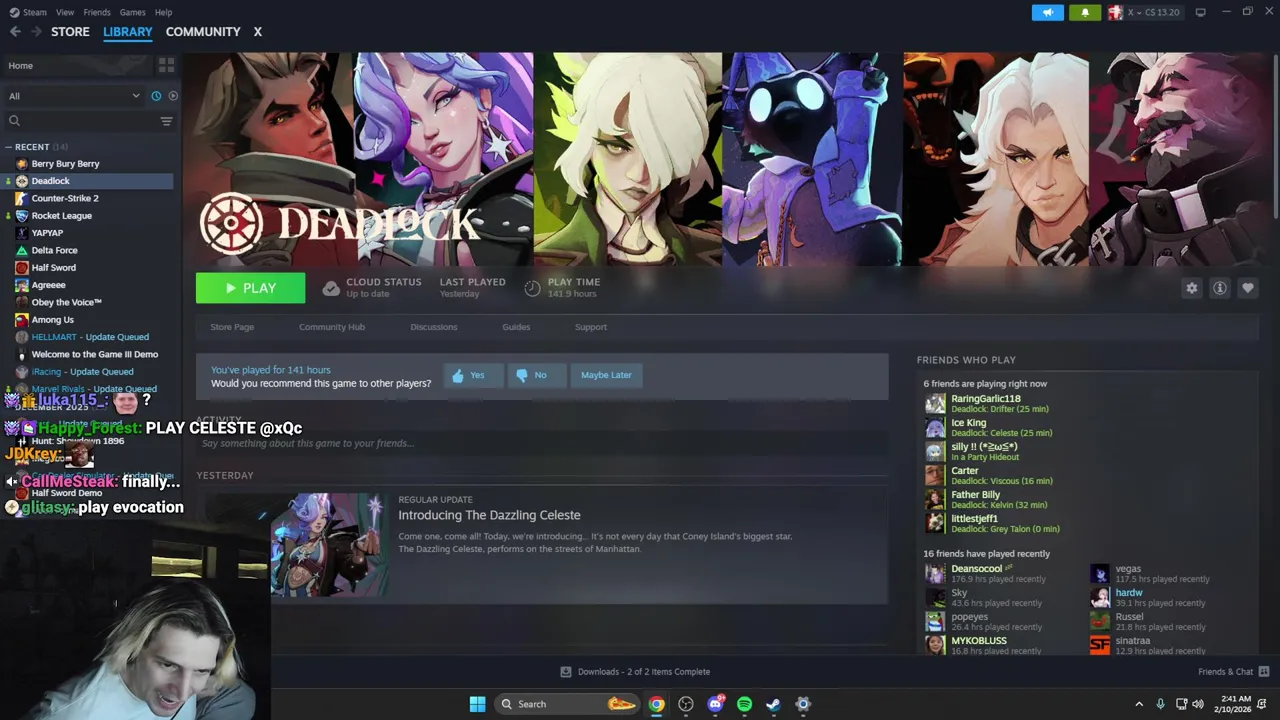The width and height of the screenshot is (1280, 720).
Task: Open Deadlock Community Hub link
Action: point(332,327)
